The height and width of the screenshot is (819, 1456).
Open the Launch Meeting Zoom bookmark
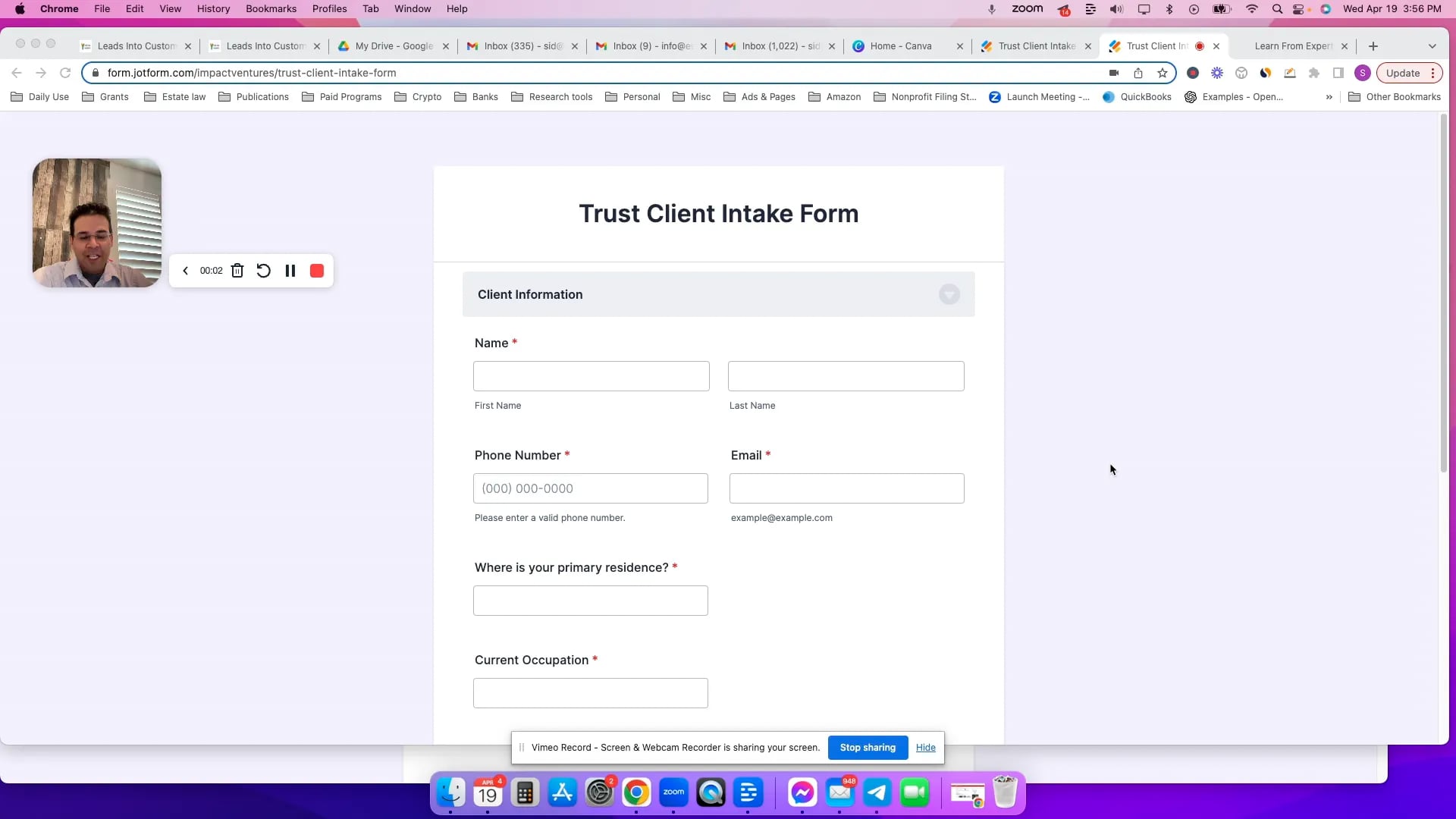tap(1039, 97)
